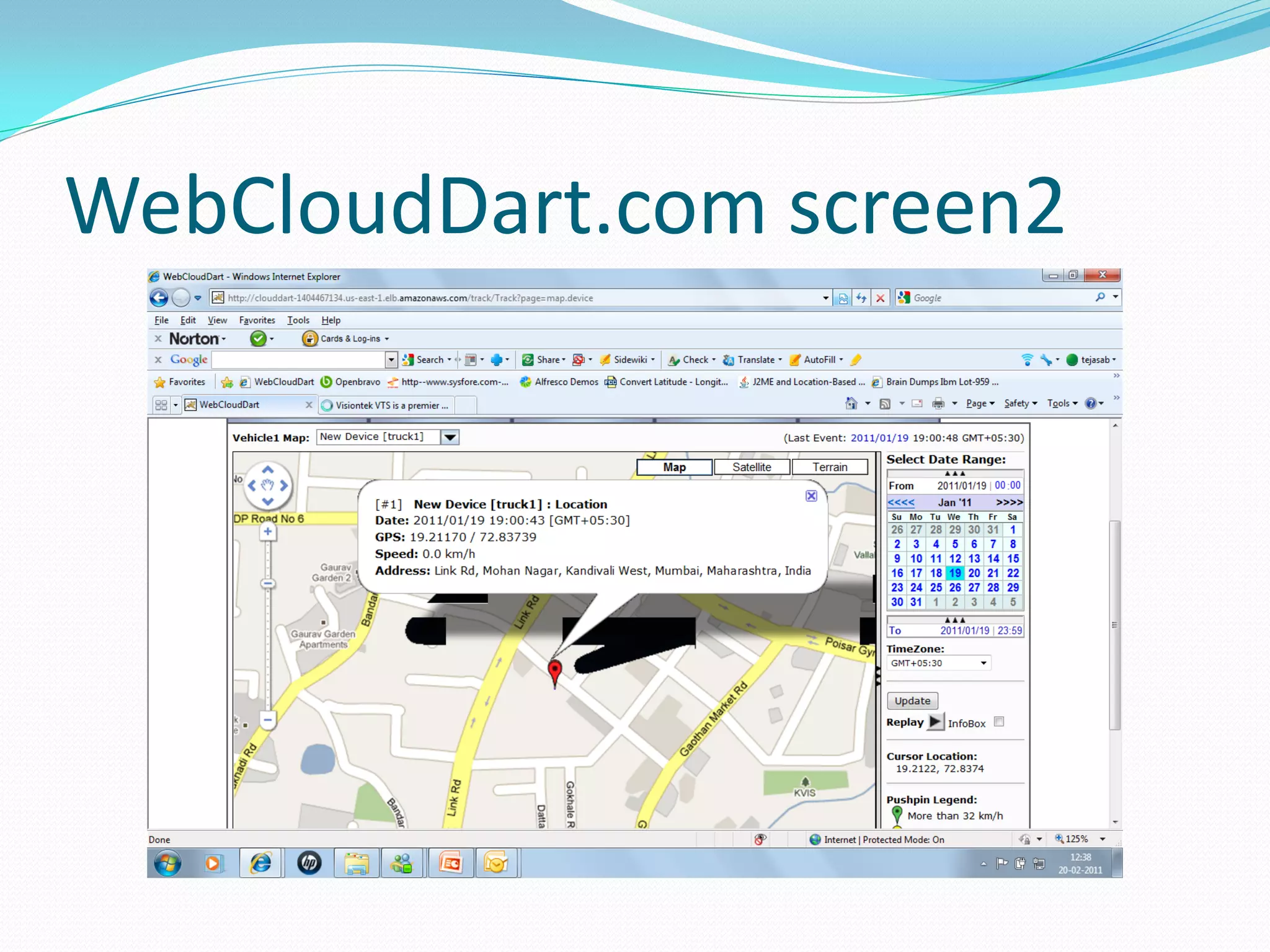This screenshot has width=1270, height=952.
Task: Expand the Vehicle1 Map device dropdown
Action: pyautogui.click(x=450, y=438)
